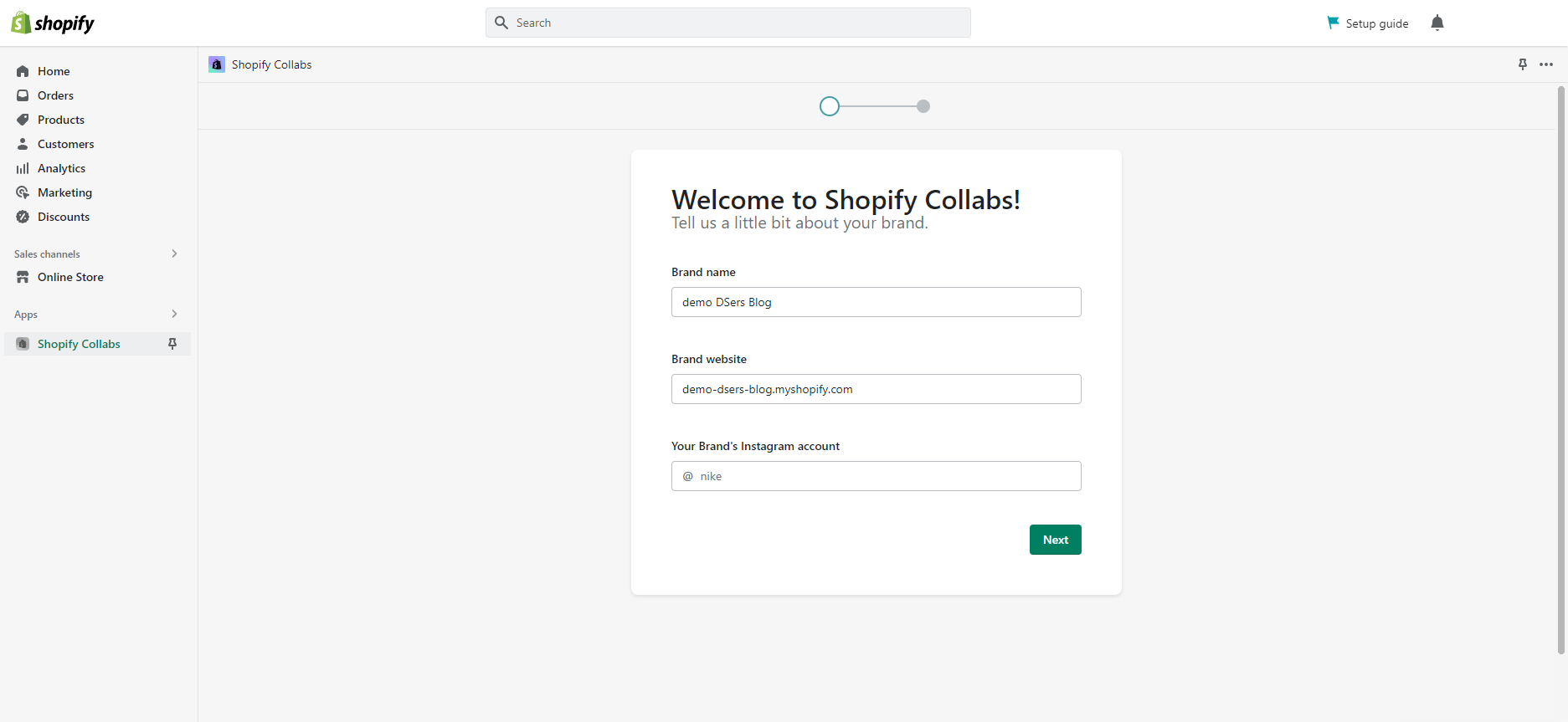Click the Setup guide flag icon
The image size is (1568, 722).
(x=1333, y=23)
